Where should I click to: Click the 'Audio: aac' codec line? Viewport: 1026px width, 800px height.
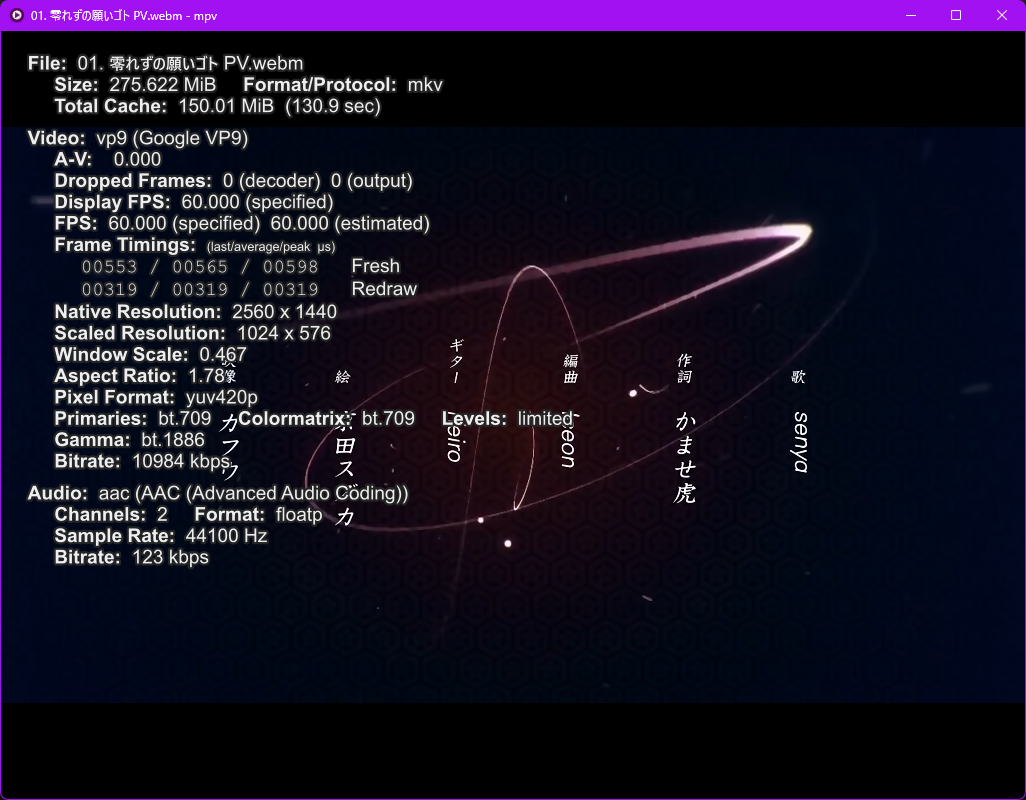(218, 493)
